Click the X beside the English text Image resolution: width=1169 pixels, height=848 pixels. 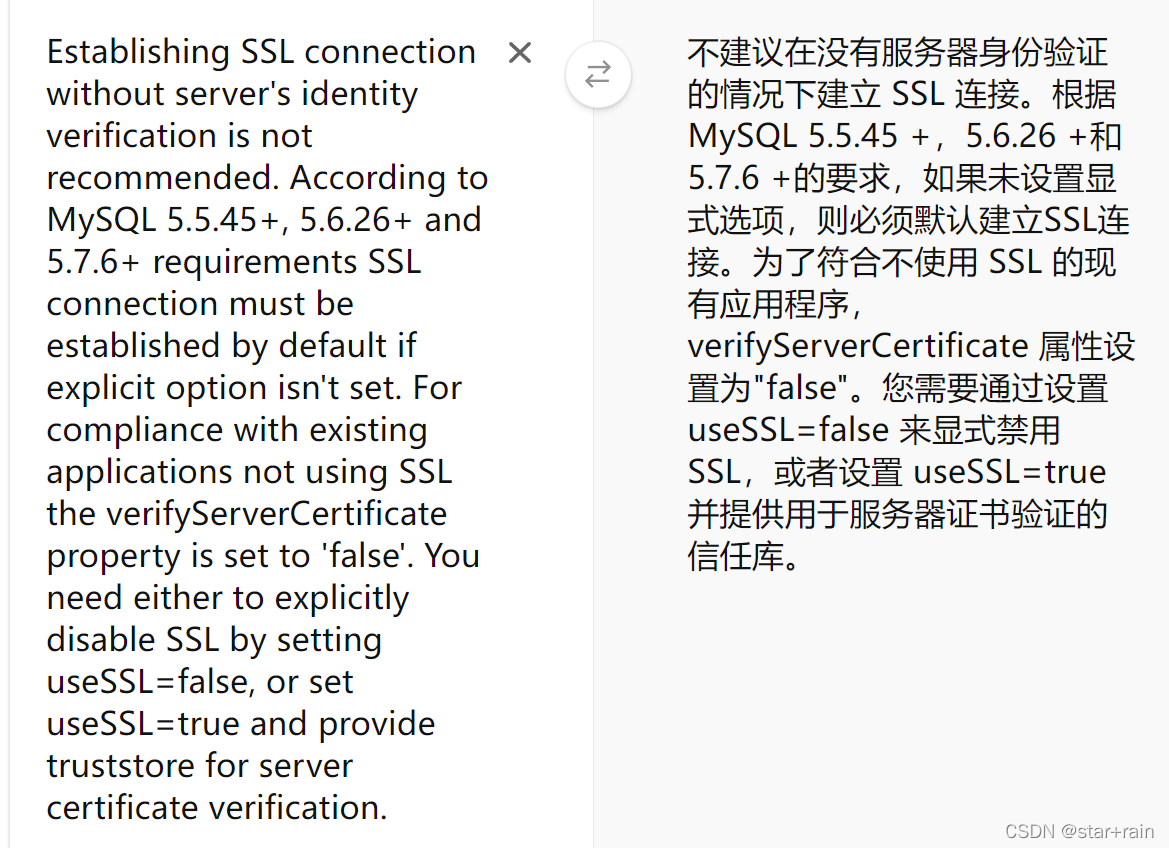(x=519, y=52)
